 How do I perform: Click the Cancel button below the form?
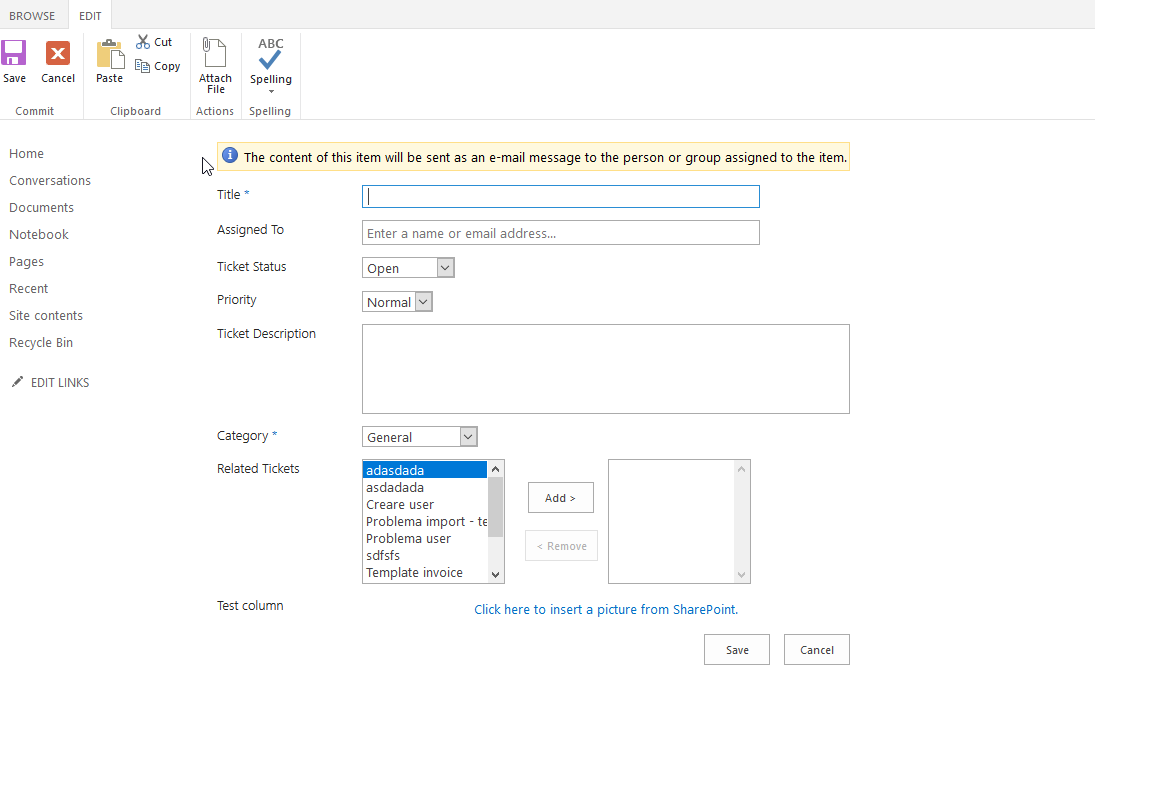click(x=817, y=650)
